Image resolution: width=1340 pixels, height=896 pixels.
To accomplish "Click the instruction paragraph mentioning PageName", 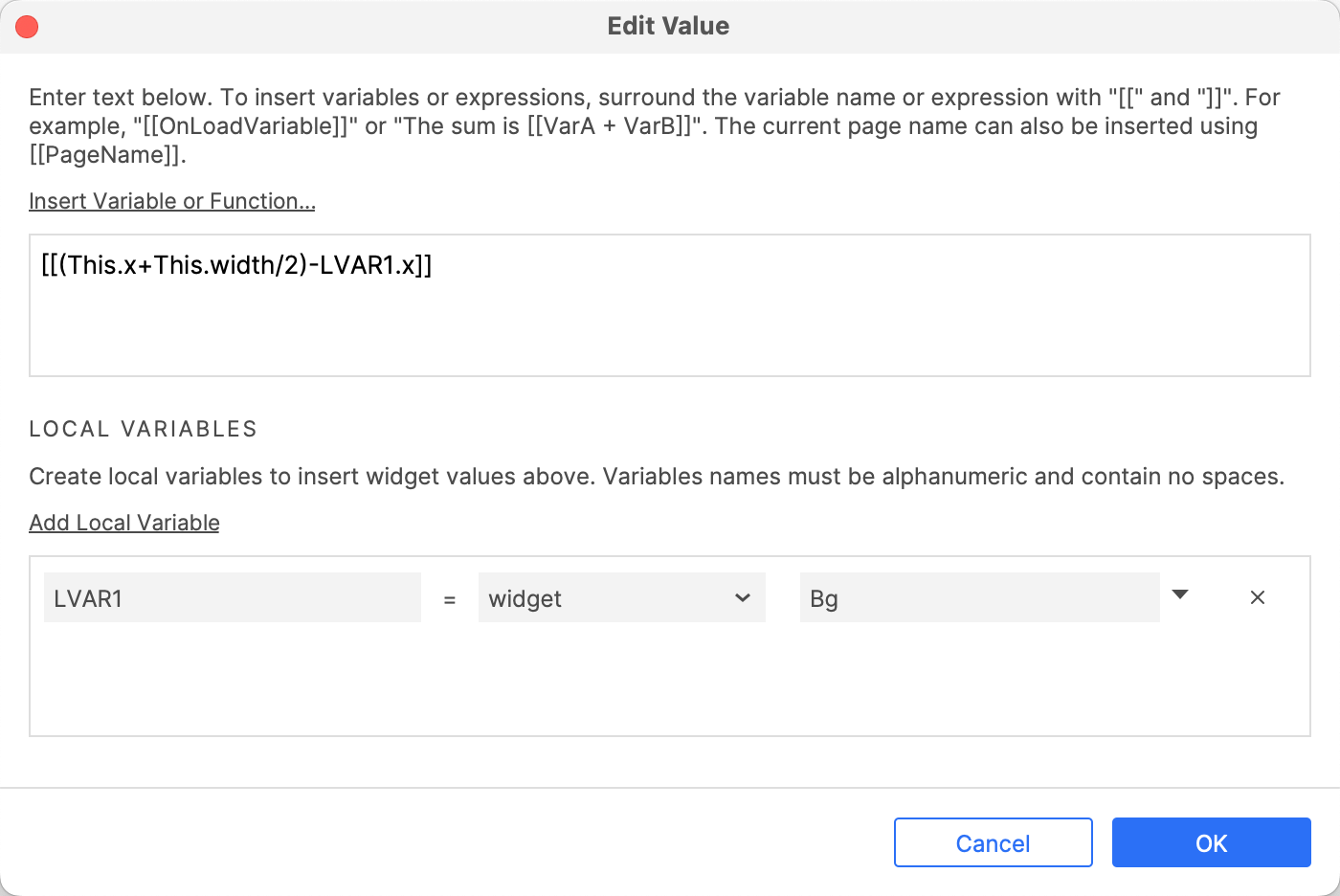I will coord(655,125).
